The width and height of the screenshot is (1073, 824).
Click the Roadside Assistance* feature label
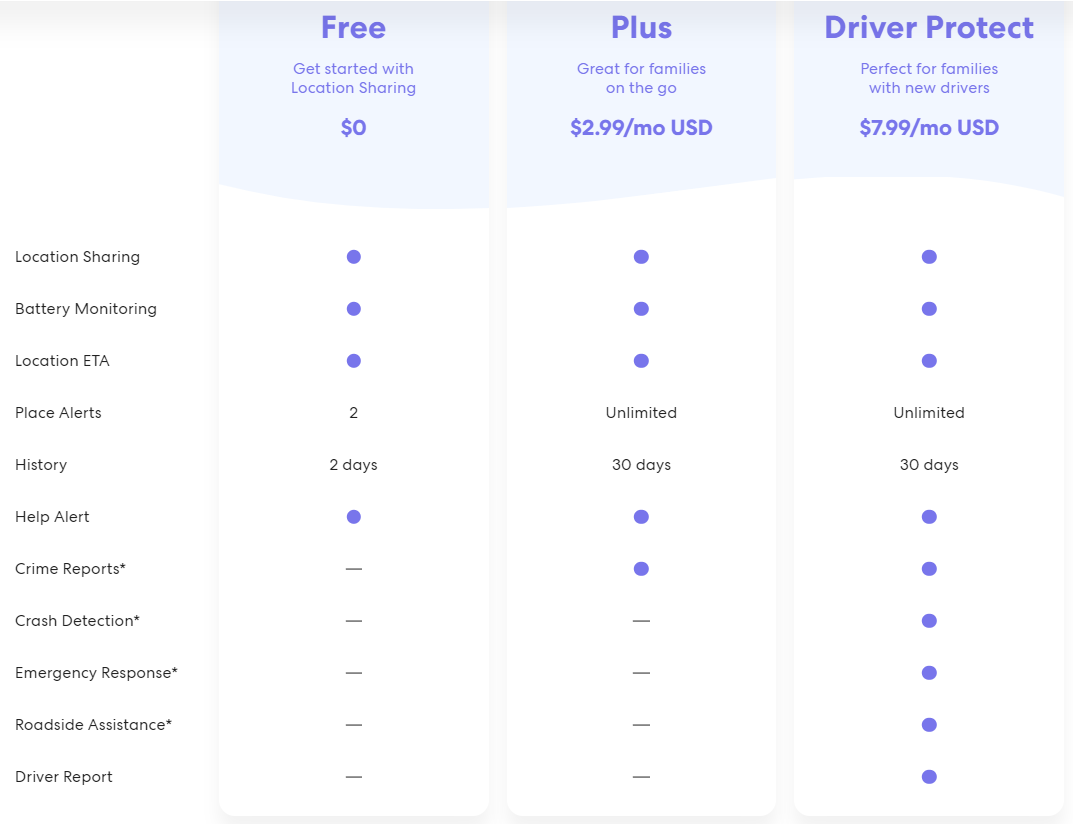tap(93, 725)
